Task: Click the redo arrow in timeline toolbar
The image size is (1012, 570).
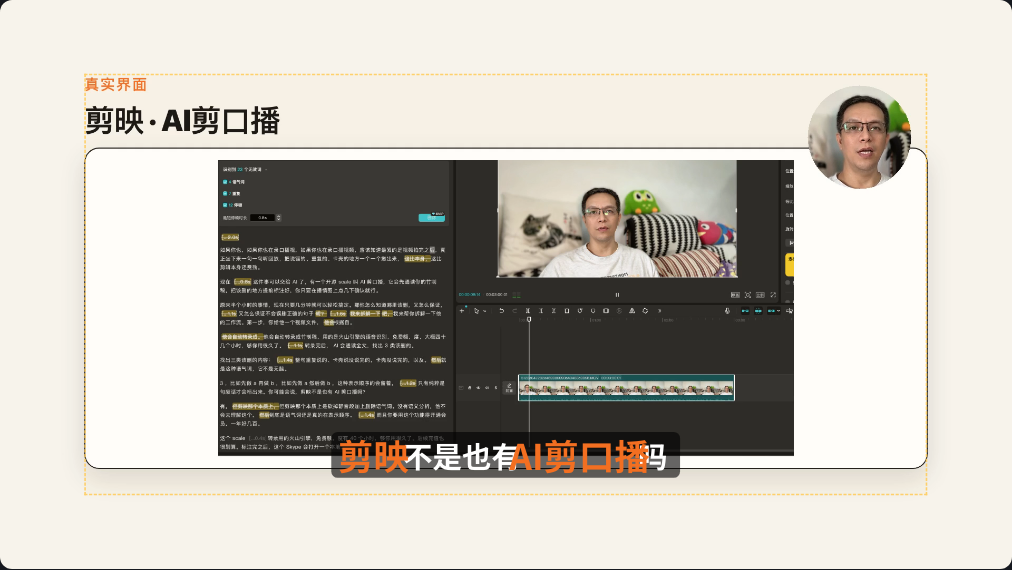Action: 514,310
